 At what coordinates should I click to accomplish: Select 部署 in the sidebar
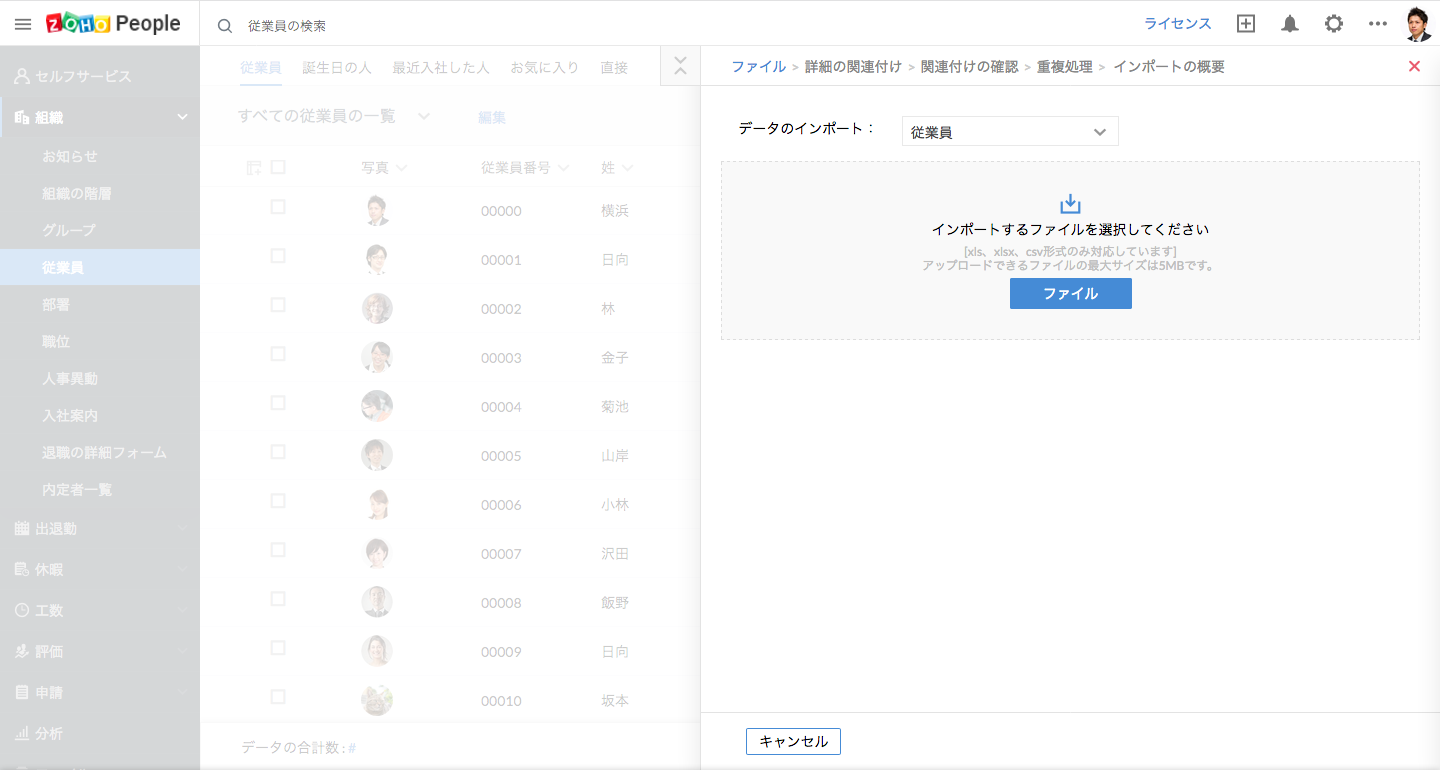(56, 305)
